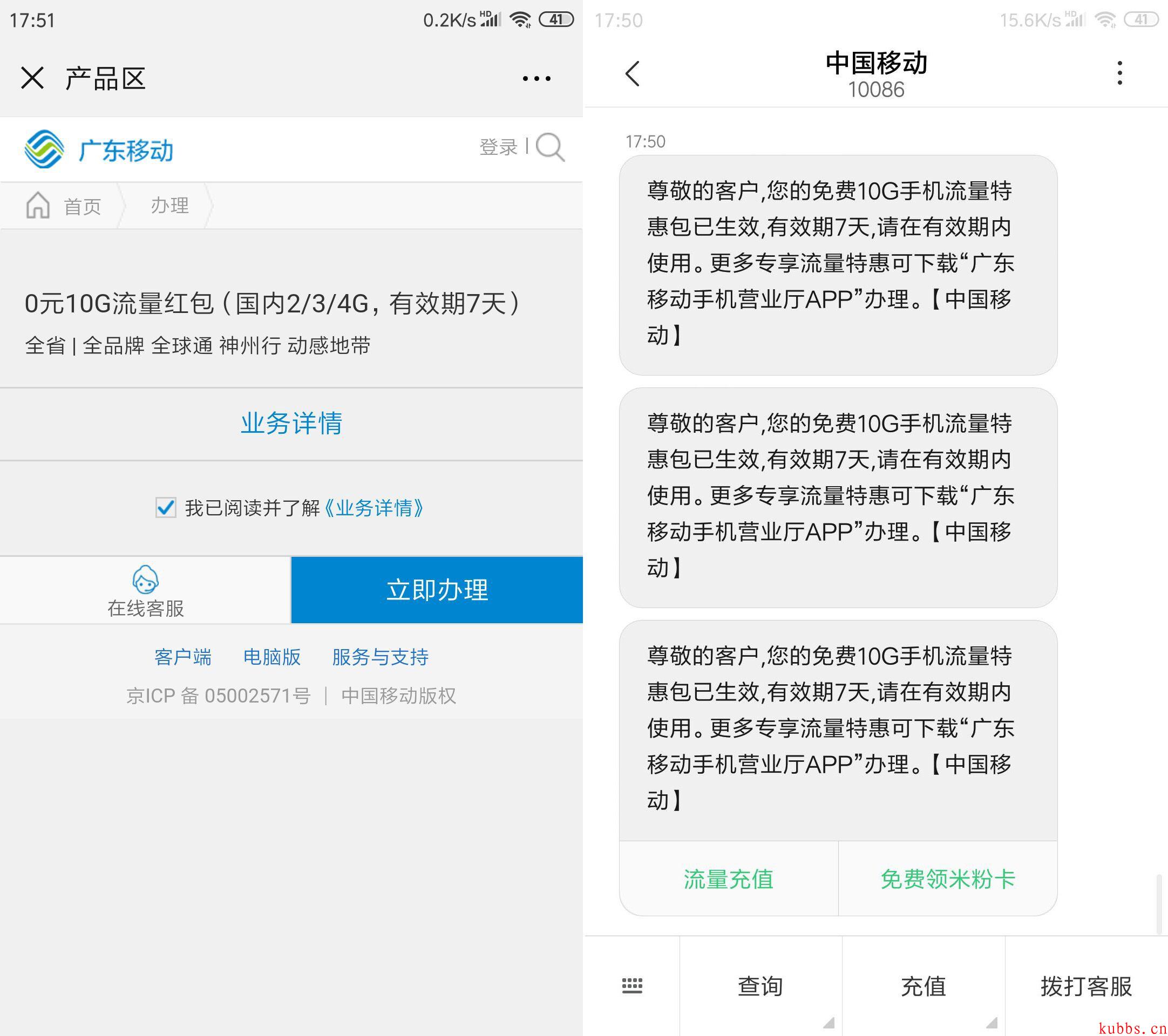Select the 0元10G流量红包 title text
1168x1036 pixels.
click(273, 303)
